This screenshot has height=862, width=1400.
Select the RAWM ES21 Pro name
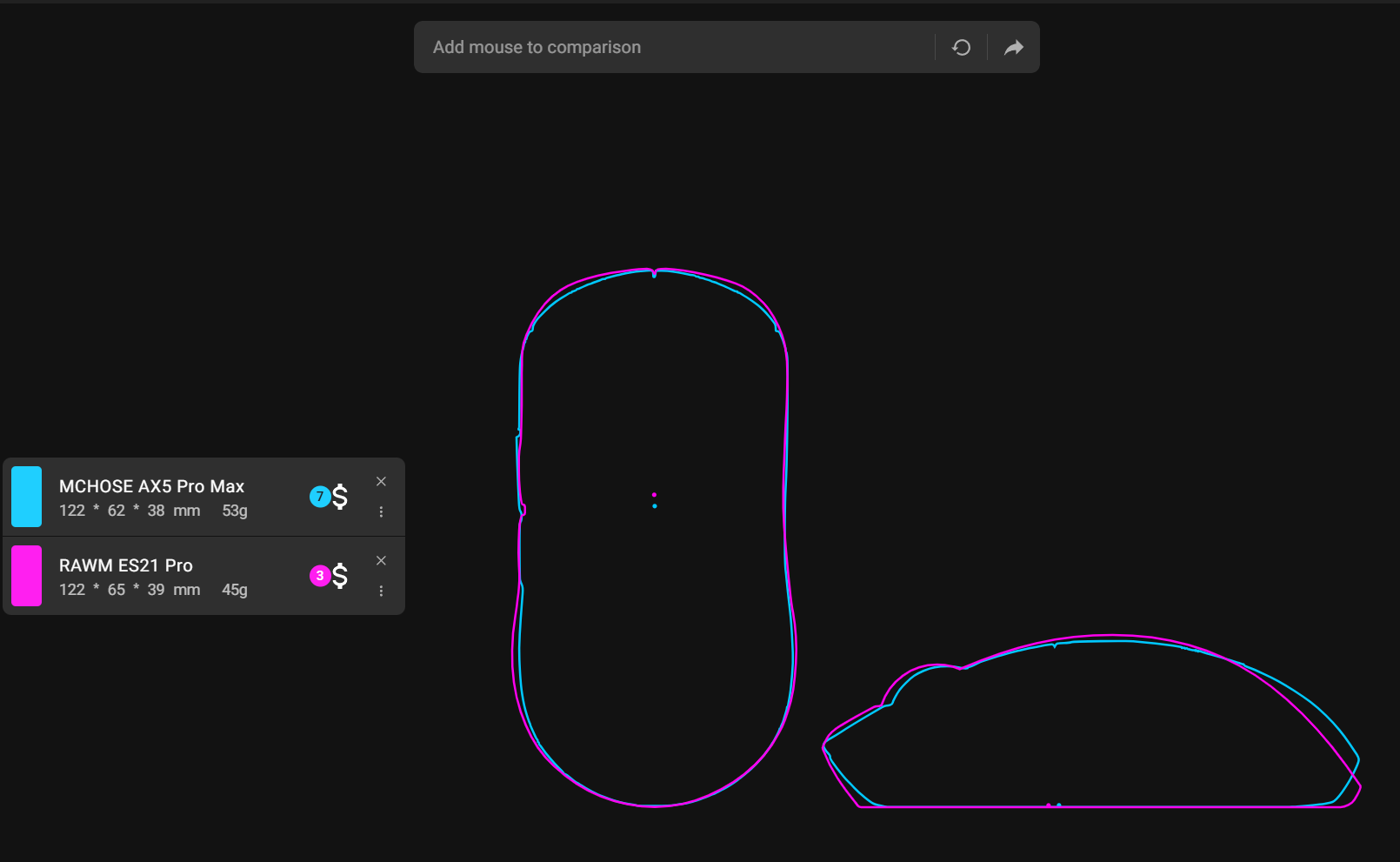click(126, 565)
